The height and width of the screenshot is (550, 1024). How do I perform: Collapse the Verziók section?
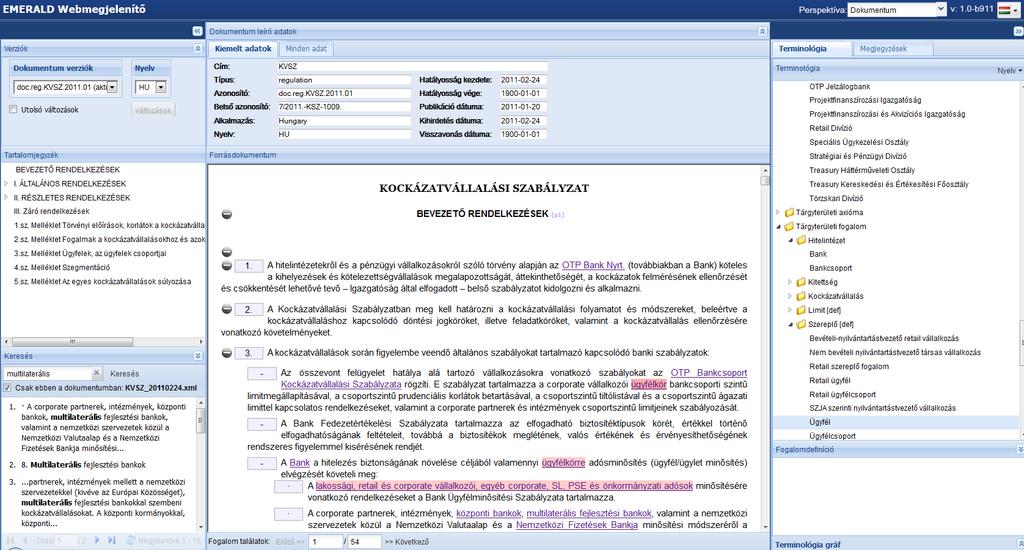coord(198,49)
